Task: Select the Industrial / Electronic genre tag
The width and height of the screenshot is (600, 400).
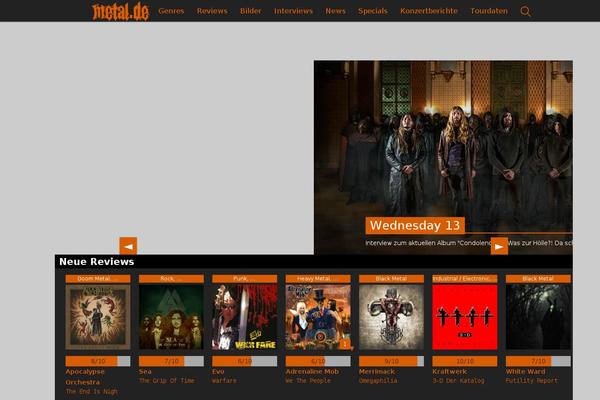Action: click(465, 279)
